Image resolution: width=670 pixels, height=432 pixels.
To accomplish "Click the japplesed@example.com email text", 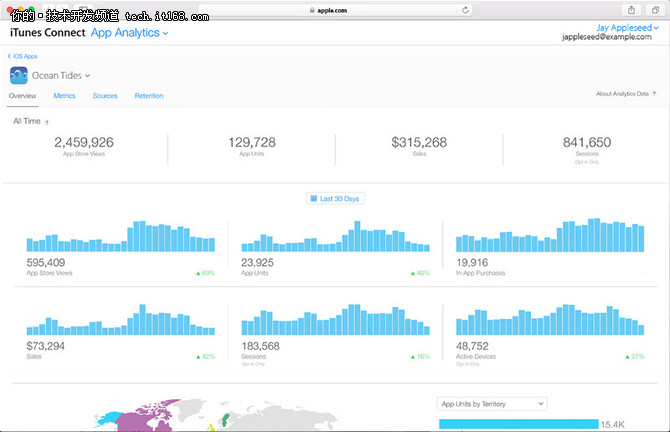I will pos(607,37).
